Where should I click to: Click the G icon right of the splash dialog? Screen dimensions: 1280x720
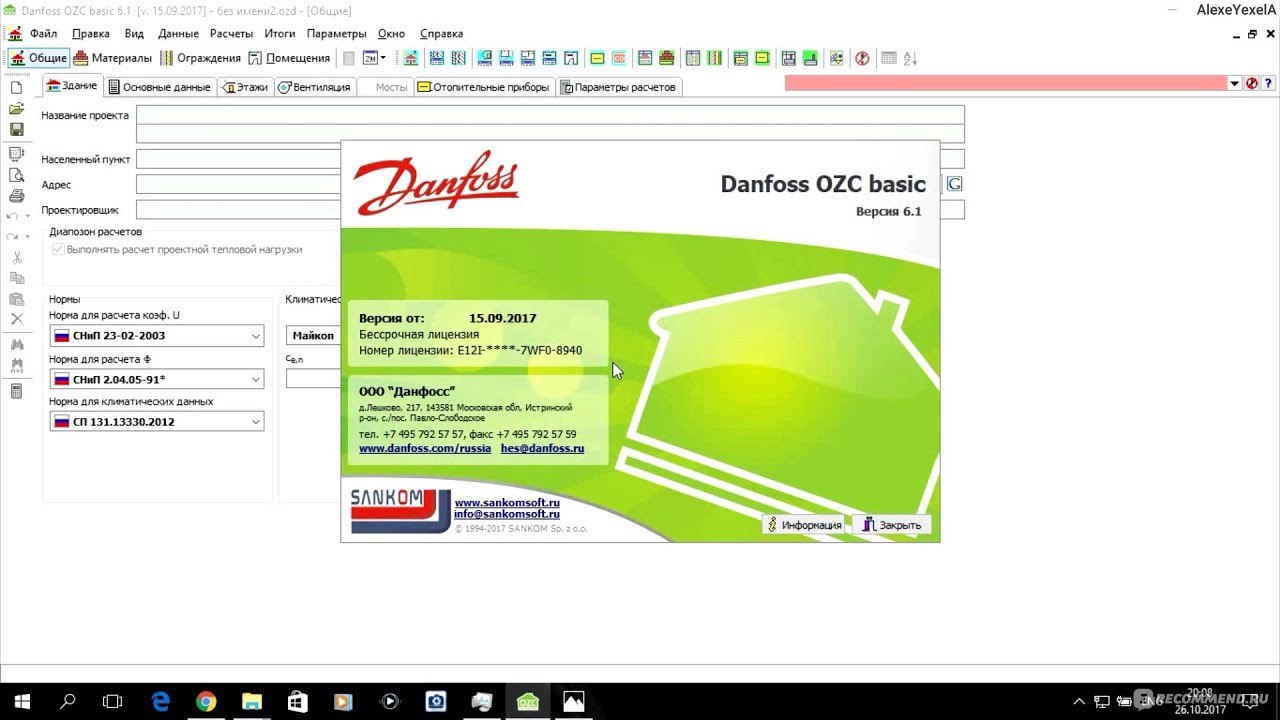coord(955,184)
